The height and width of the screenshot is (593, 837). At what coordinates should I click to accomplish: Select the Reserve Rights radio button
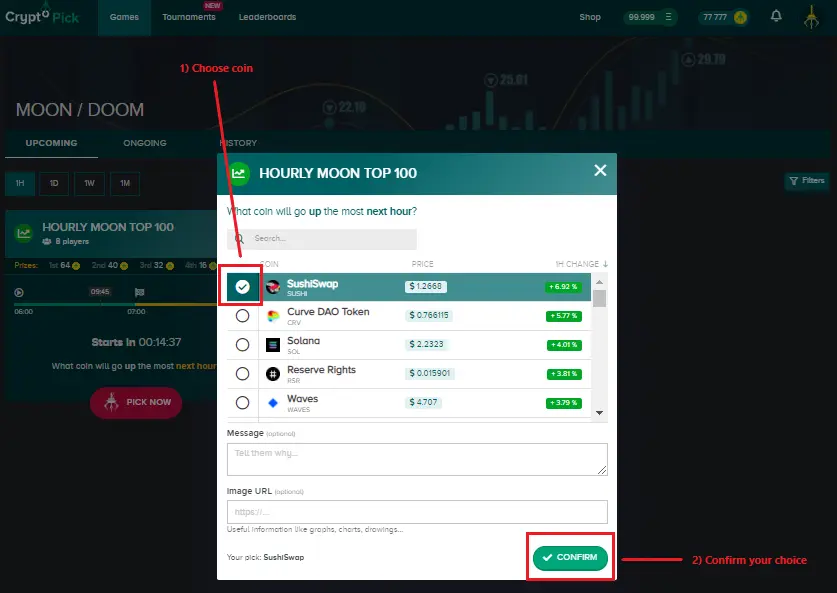pos(242,374)
